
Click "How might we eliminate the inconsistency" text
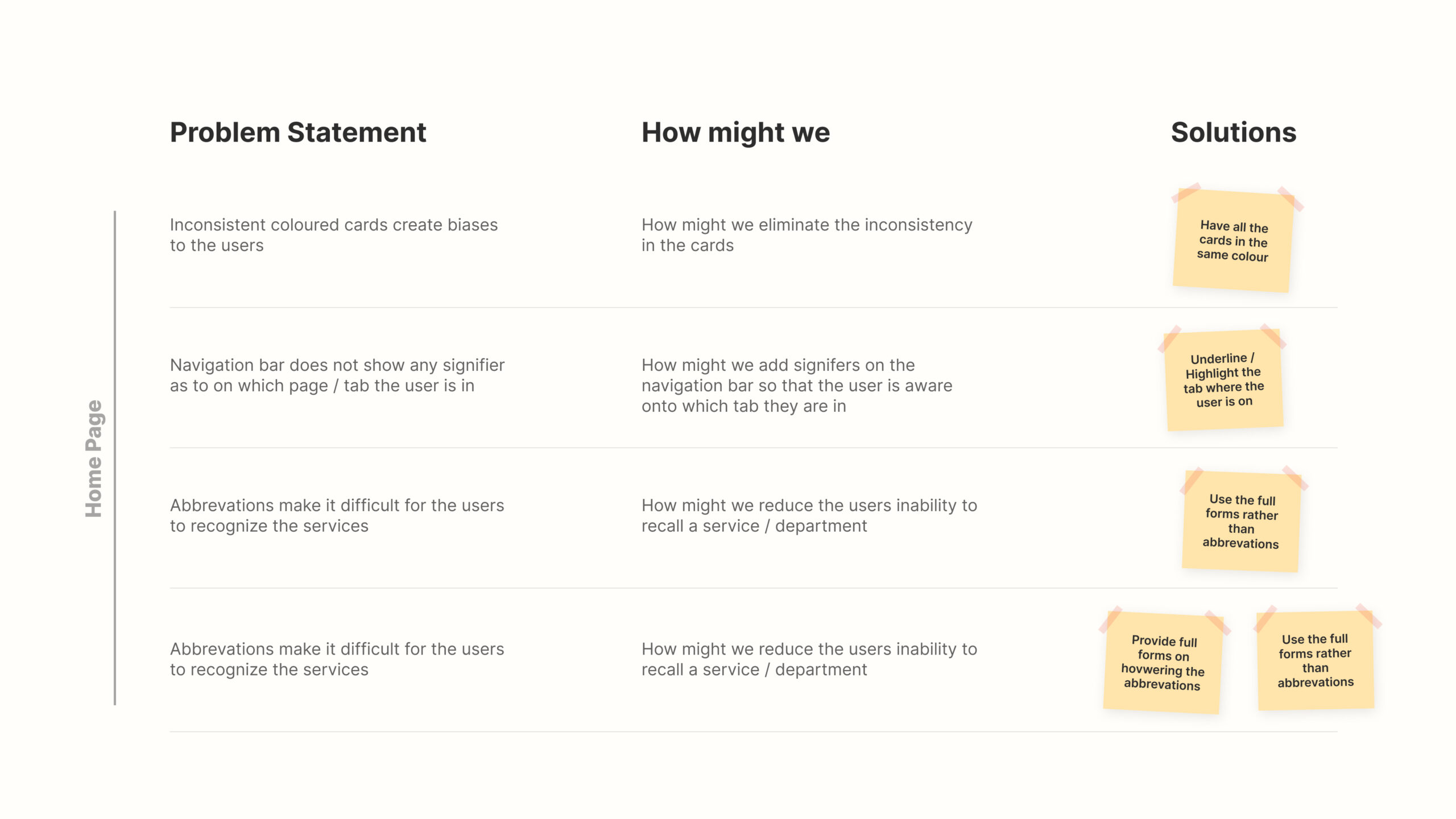pyautogui.click(x=806, y=235)
